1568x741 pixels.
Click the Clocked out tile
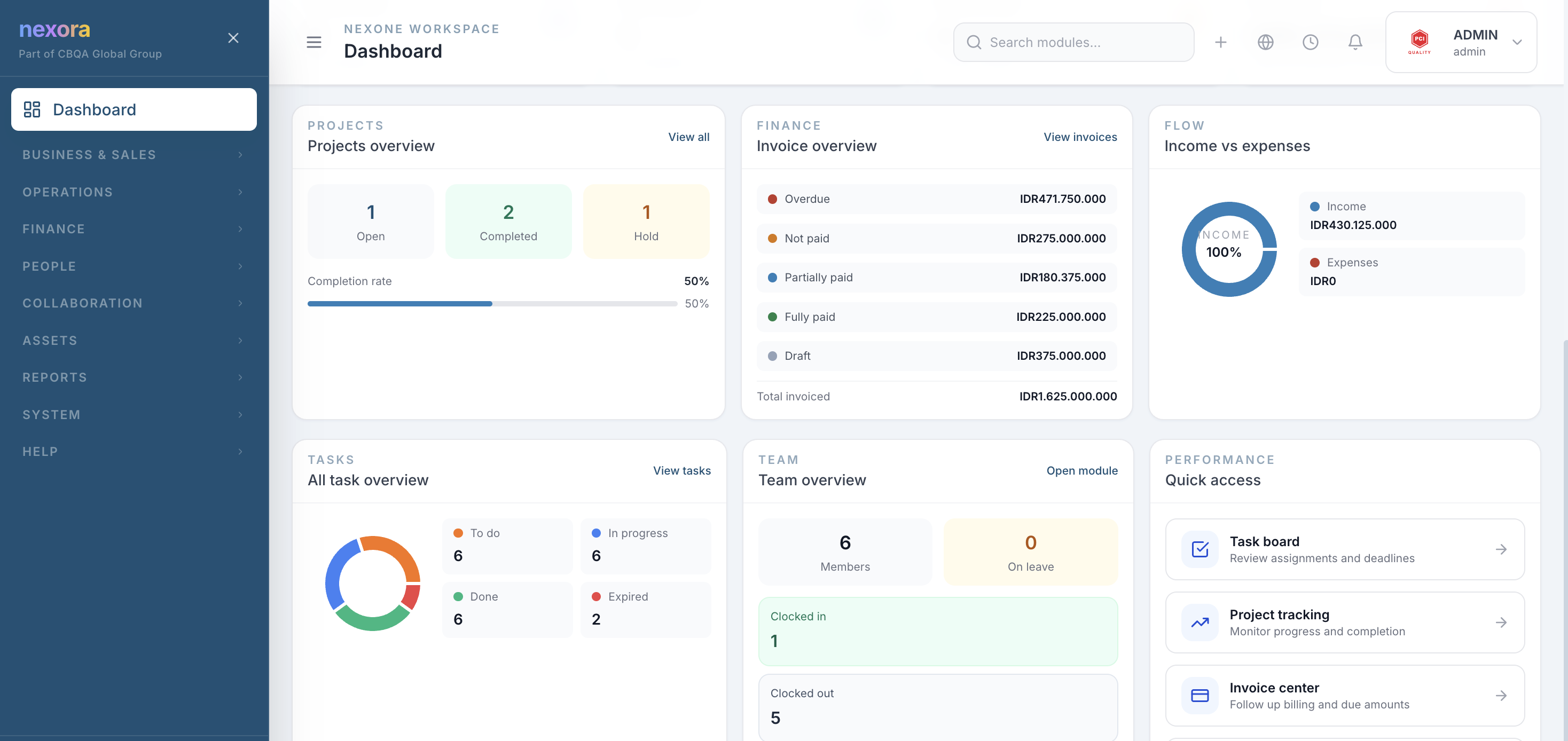(937, 707)
